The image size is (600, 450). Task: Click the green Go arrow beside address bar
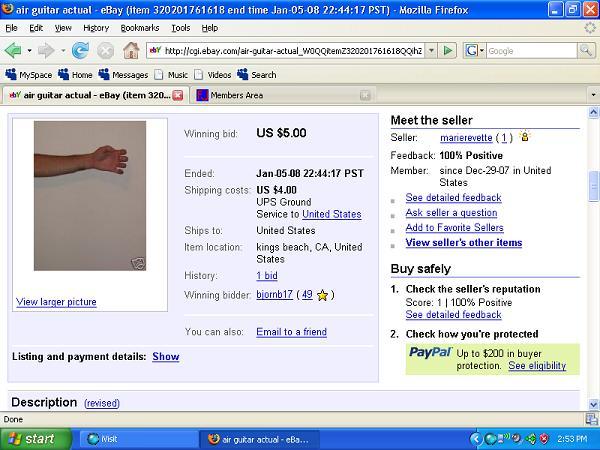[447, 51]
